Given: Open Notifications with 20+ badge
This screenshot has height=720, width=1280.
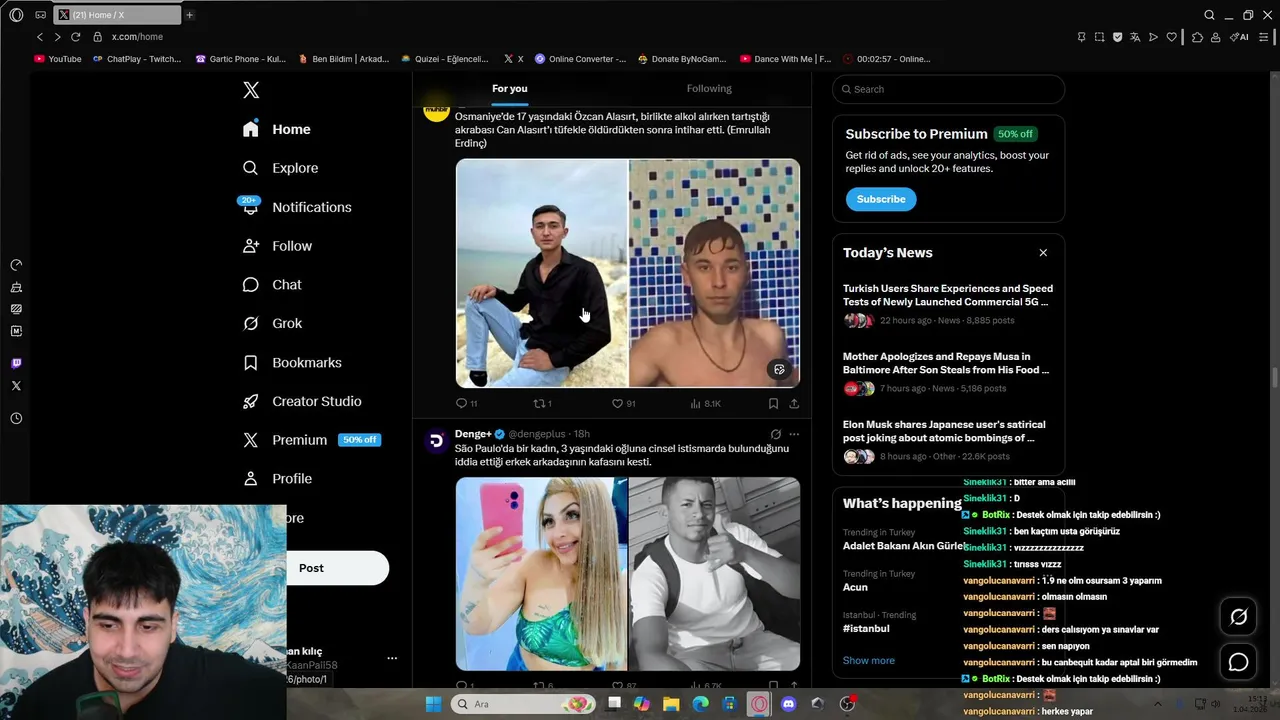Looking at the screenshot, I should [297, 207].
